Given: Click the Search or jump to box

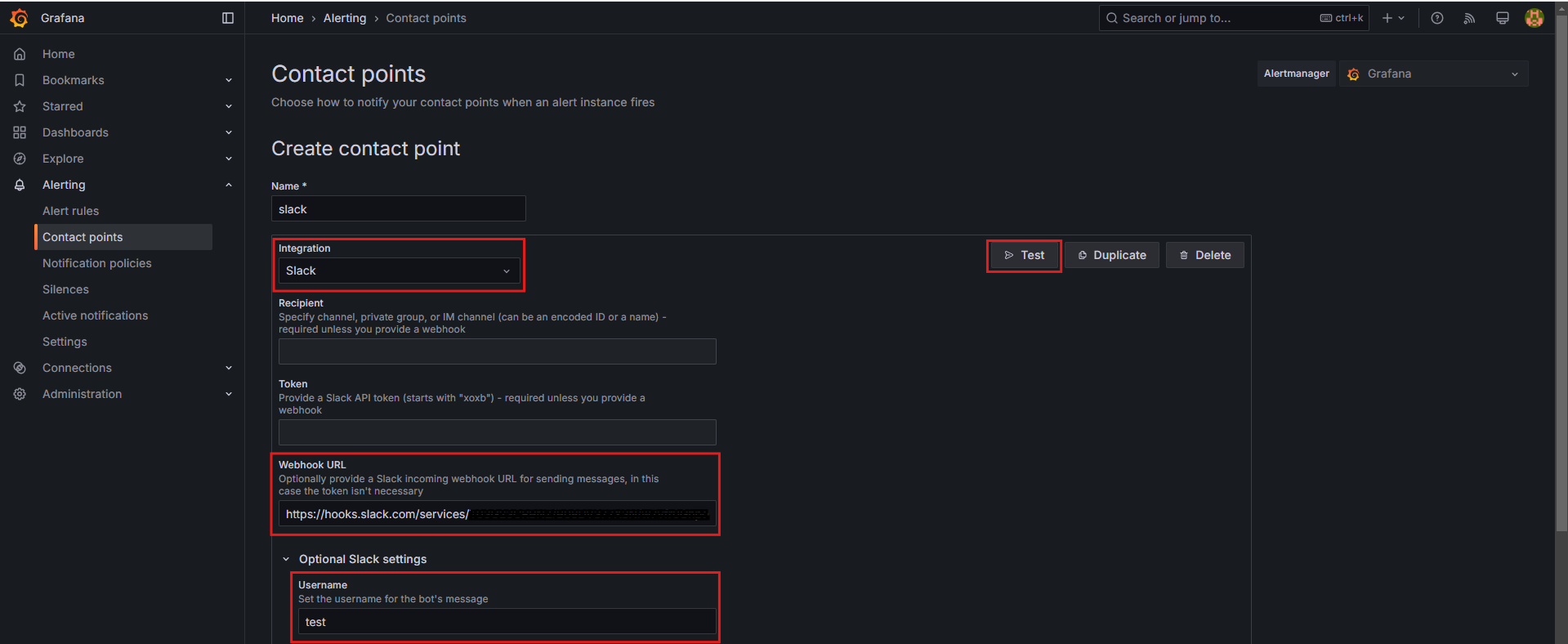Looking at the screenshot, I should coord(1234,18).
